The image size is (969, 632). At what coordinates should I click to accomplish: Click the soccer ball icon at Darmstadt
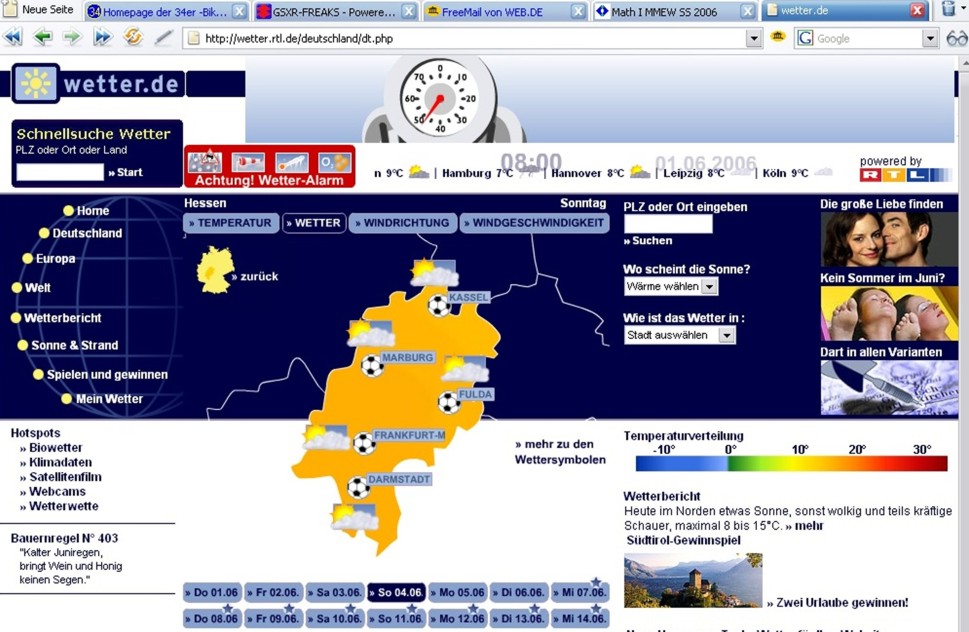point(358,488)
